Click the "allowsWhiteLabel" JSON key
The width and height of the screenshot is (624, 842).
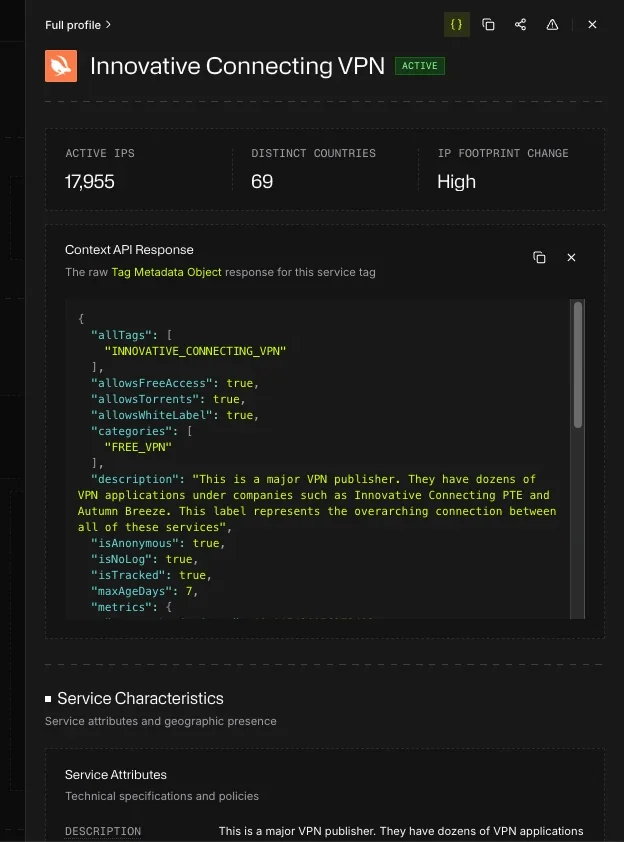[152, 415]
